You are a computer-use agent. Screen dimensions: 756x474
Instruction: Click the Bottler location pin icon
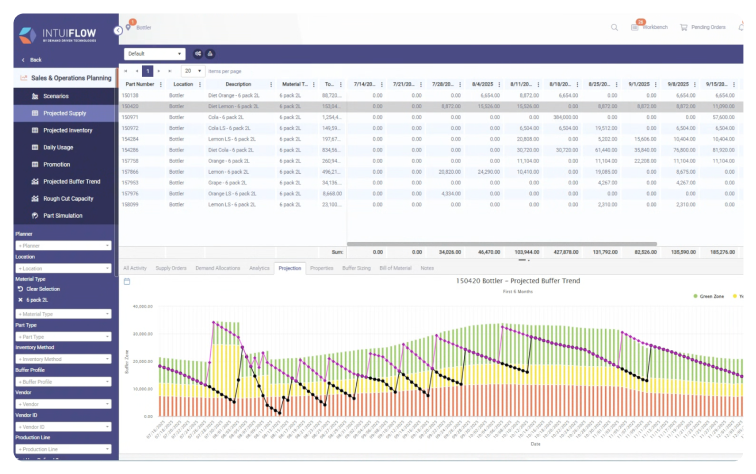click(x=129, y=27)
